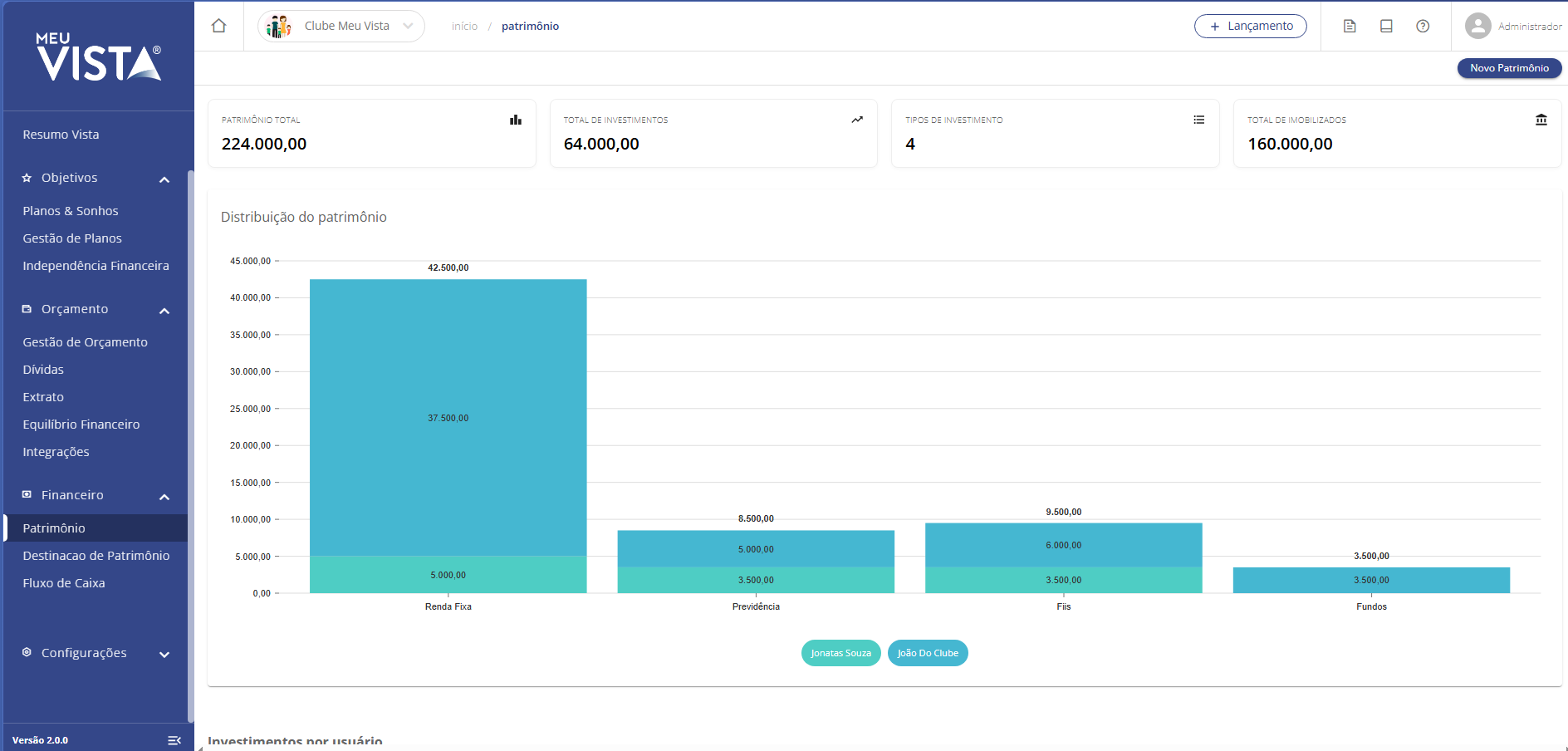Click bar chart icon on Patrimônio Total card

pyautogui.click(x=516, y=120)
